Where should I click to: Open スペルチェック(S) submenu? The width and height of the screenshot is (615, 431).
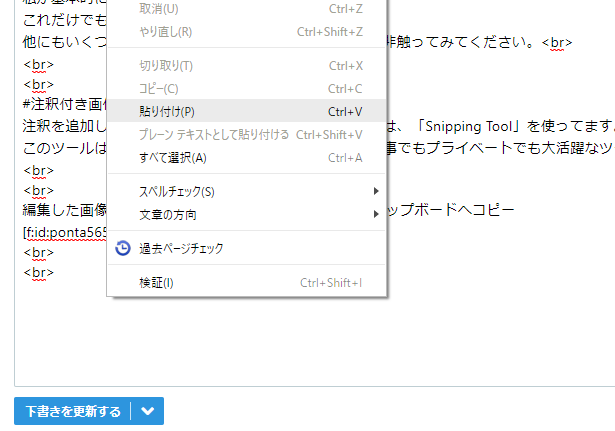(247, 191)
